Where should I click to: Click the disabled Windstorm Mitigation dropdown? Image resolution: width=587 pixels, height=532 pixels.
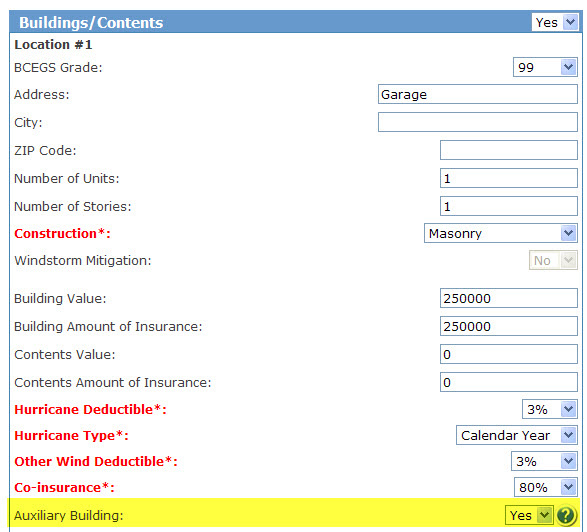pyautogui.click(x=553, y=260)
